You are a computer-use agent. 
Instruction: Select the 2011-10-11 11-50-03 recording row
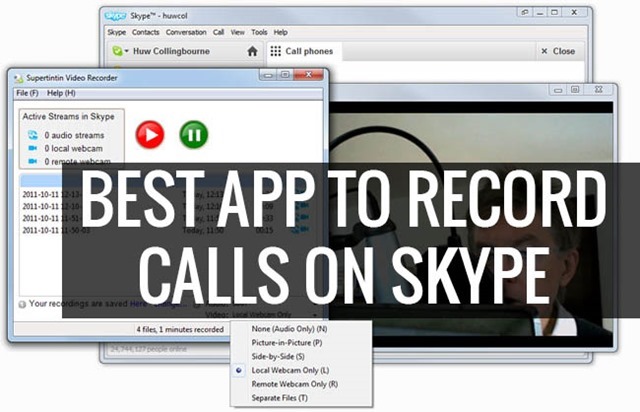[x=171, y=230]
